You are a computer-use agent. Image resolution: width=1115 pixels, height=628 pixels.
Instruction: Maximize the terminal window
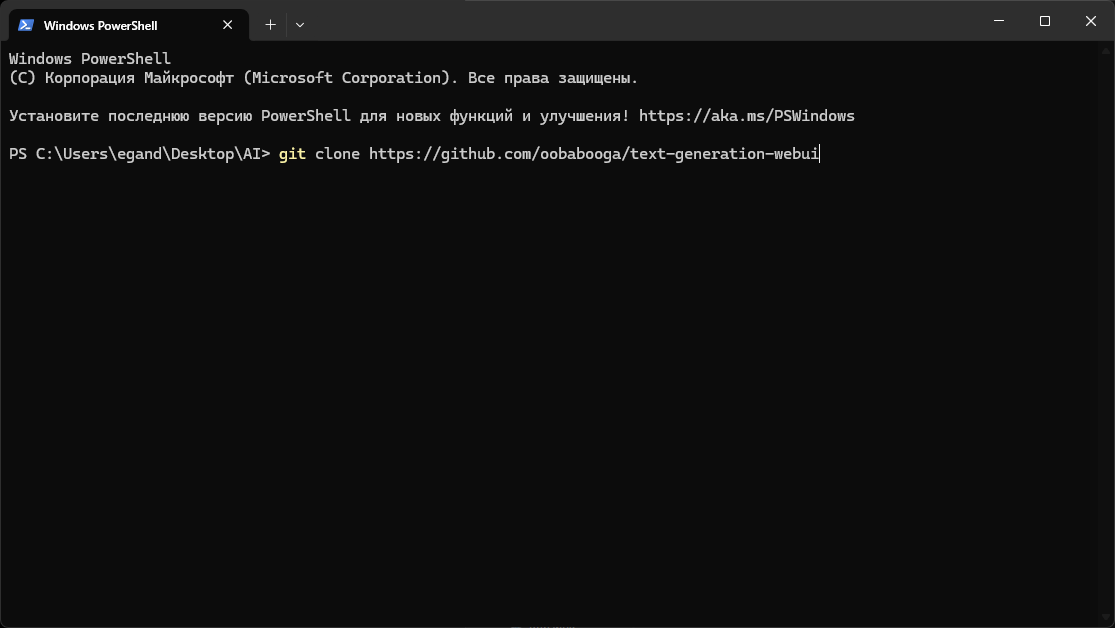pos(1044,21)
